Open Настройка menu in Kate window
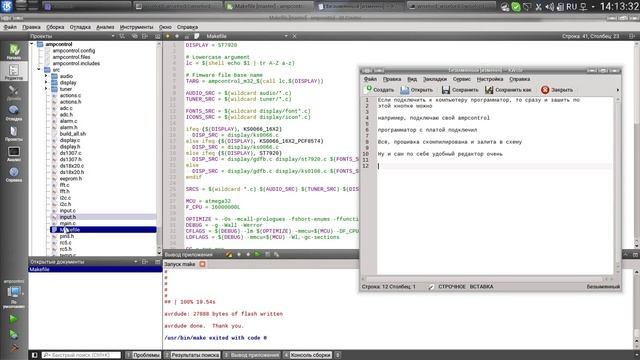640x360 pixels. point(490,79)
